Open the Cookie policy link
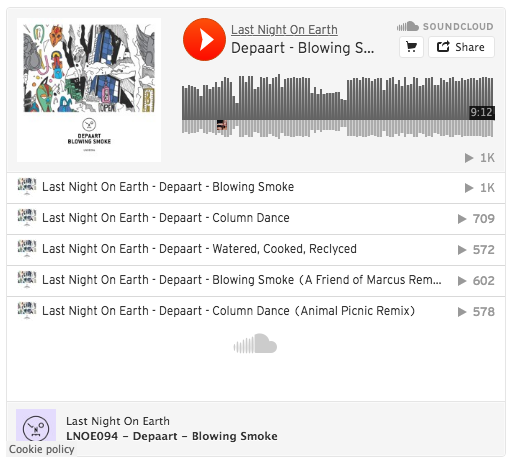The height and width of the screenshot is (467, 515). tap(41, 449)
